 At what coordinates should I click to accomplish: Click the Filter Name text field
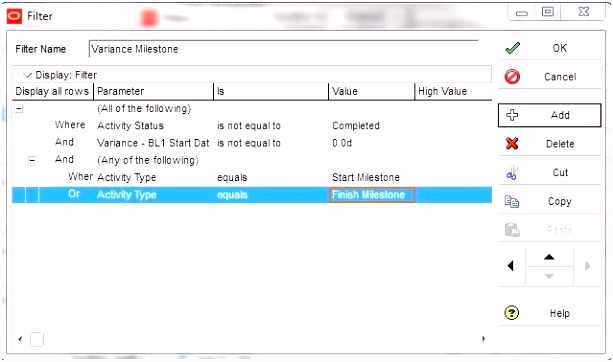tap(283, 49)
